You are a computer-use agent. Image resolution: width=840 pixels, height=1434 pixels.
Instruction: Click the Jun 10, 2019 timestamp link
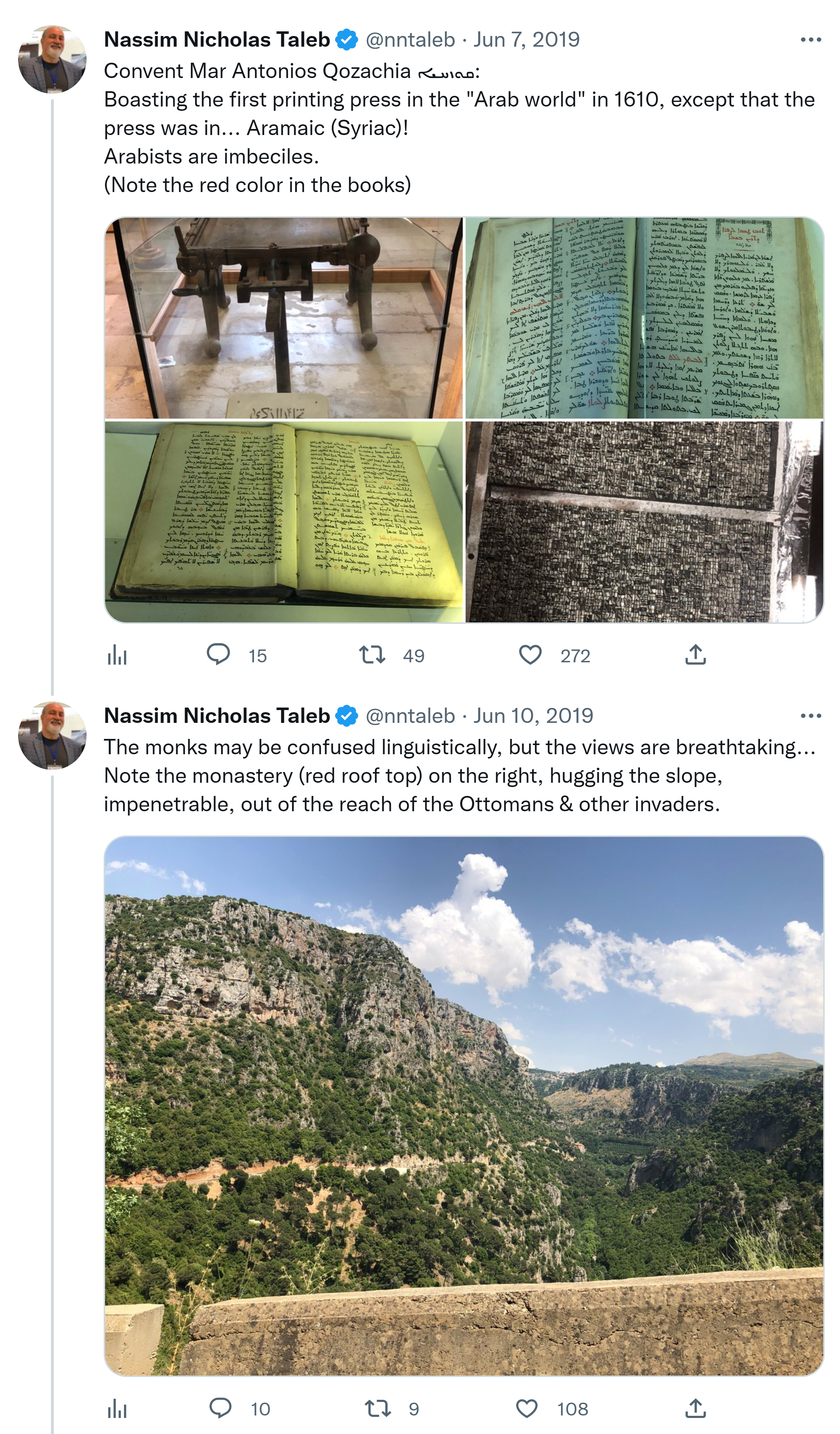(533, 716)
